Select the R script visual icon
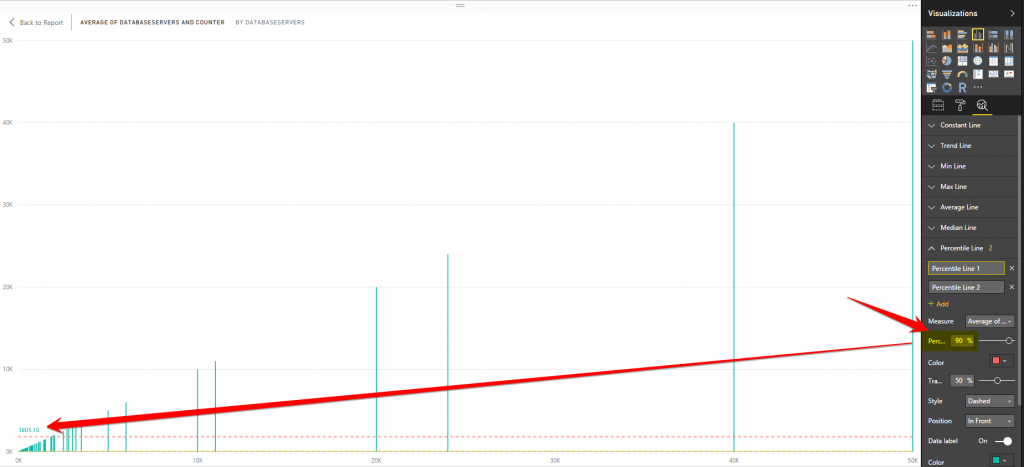The image size is (1024, 467). (x=962, y=88)
